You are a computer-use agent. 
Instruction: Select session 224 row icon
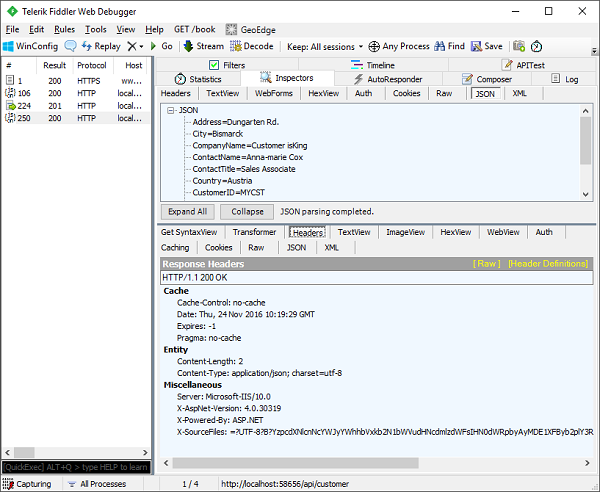coord(10,106)
